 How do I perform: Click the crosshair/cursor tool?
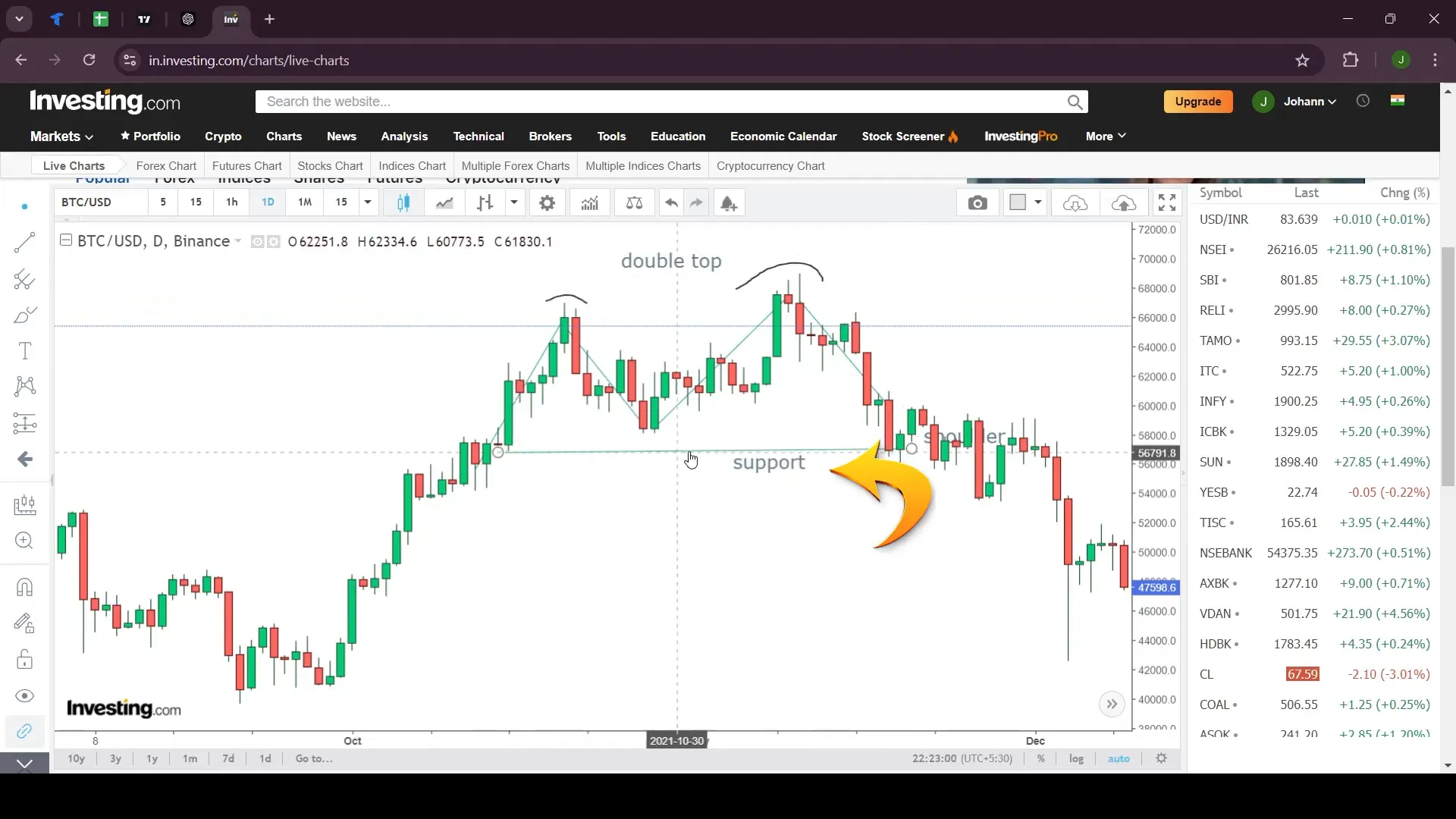[25, 207]
